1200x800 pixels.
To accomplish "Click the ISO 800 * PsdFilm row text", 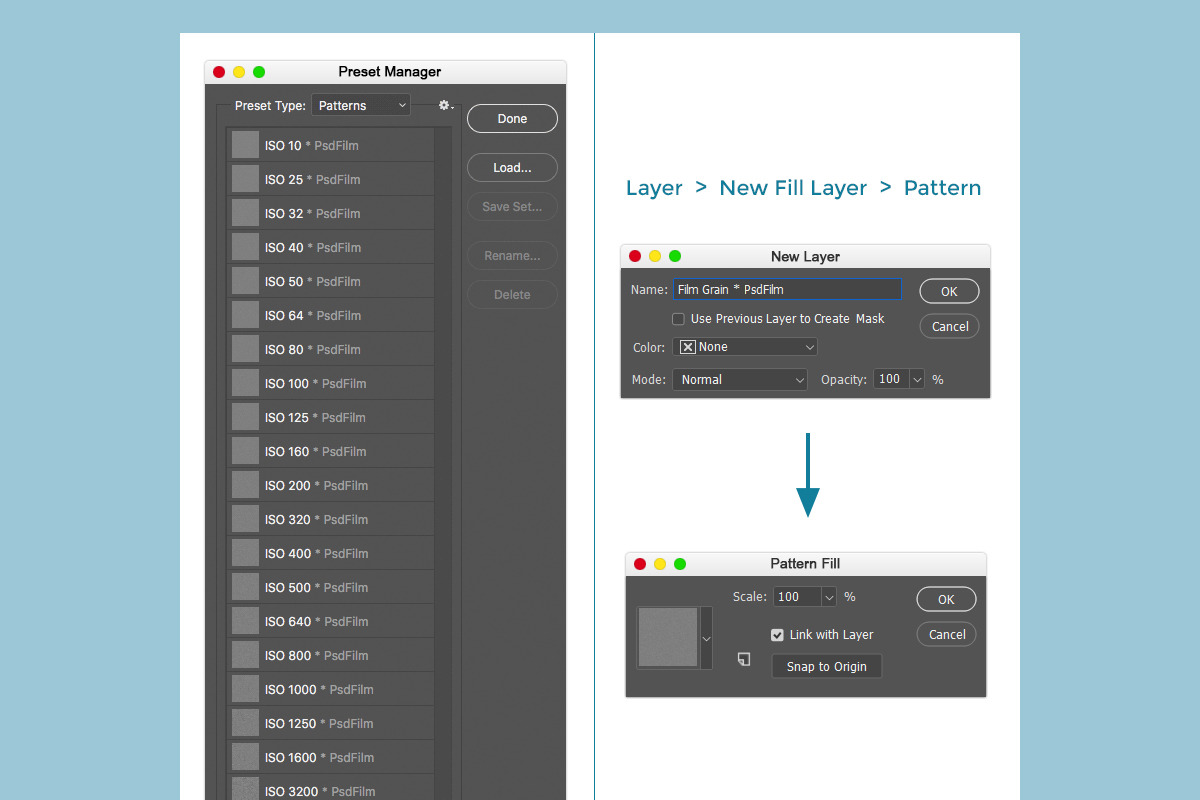I will coord(316,656).
